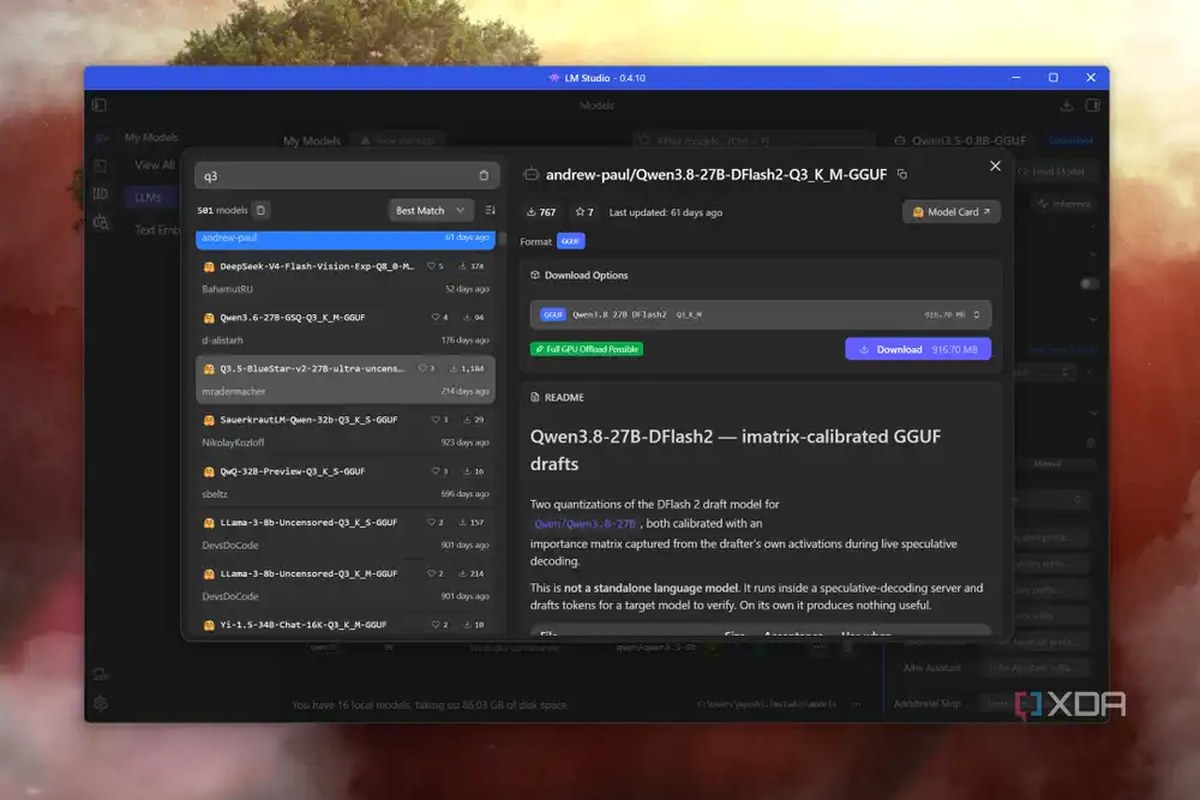This screenshot has height=800, width=1200.
Task: Toggle the sort direction icon next to Best Match
Action: pyautogui.click(x=490, y=210)
